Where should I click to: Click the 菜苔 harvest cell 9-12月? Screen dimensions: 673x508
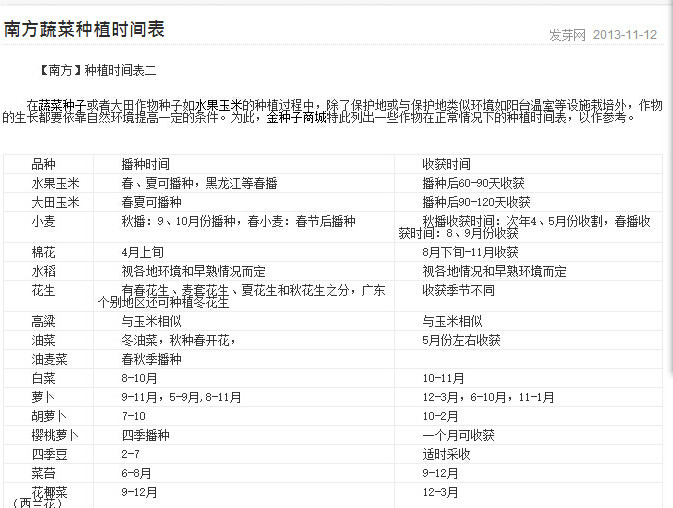click(440, 473)
